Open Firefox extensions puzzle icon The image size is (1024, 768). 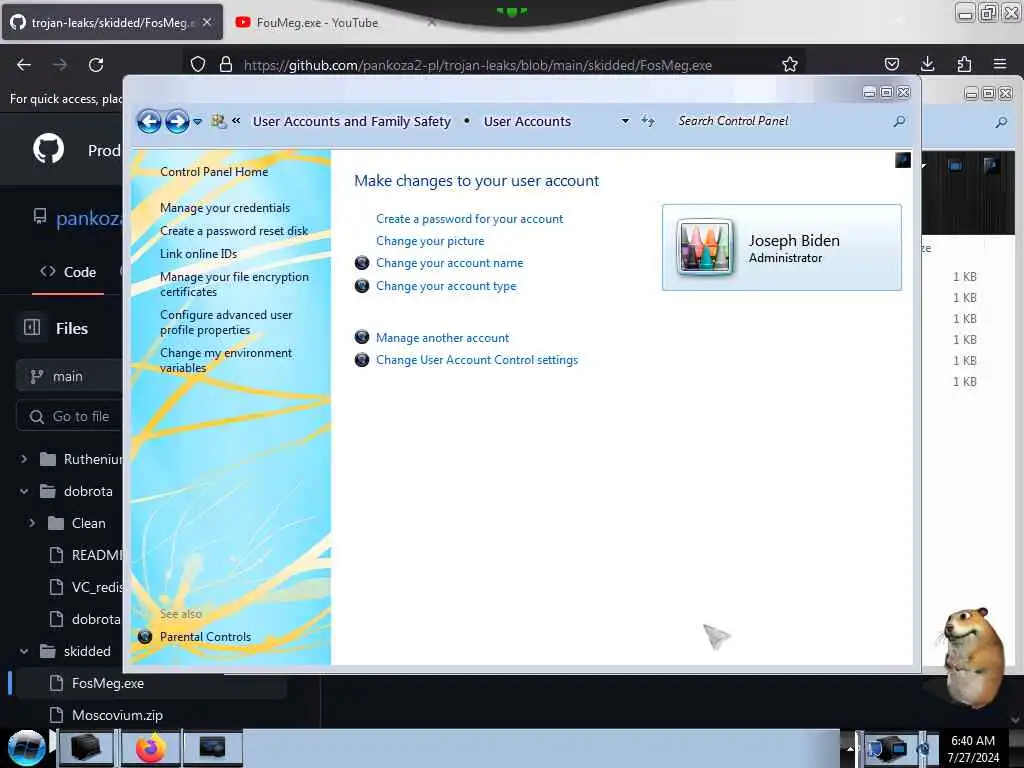[964, 64]
